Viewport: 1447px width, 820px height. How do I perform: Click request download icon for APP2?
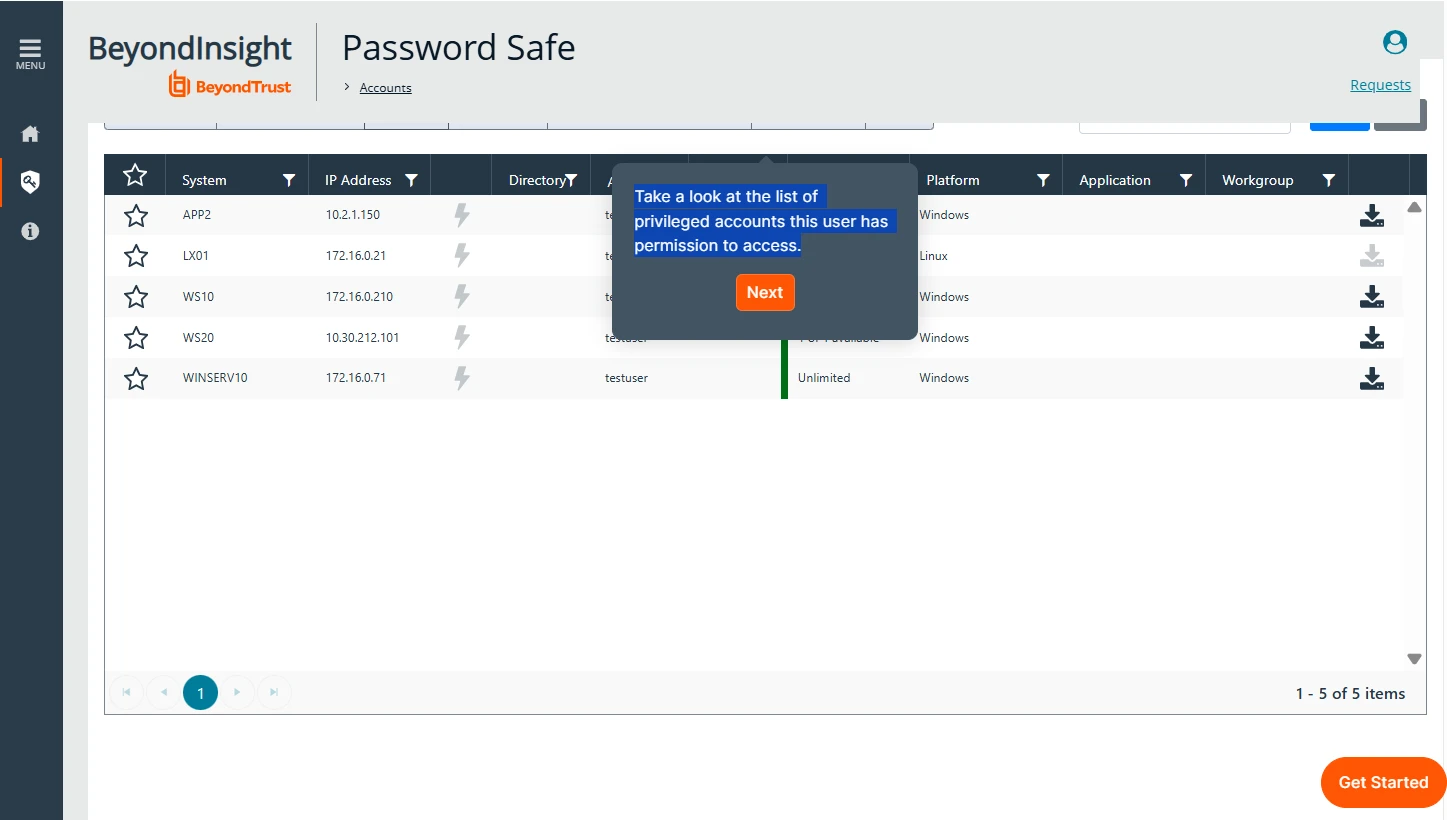point(1372,215)
